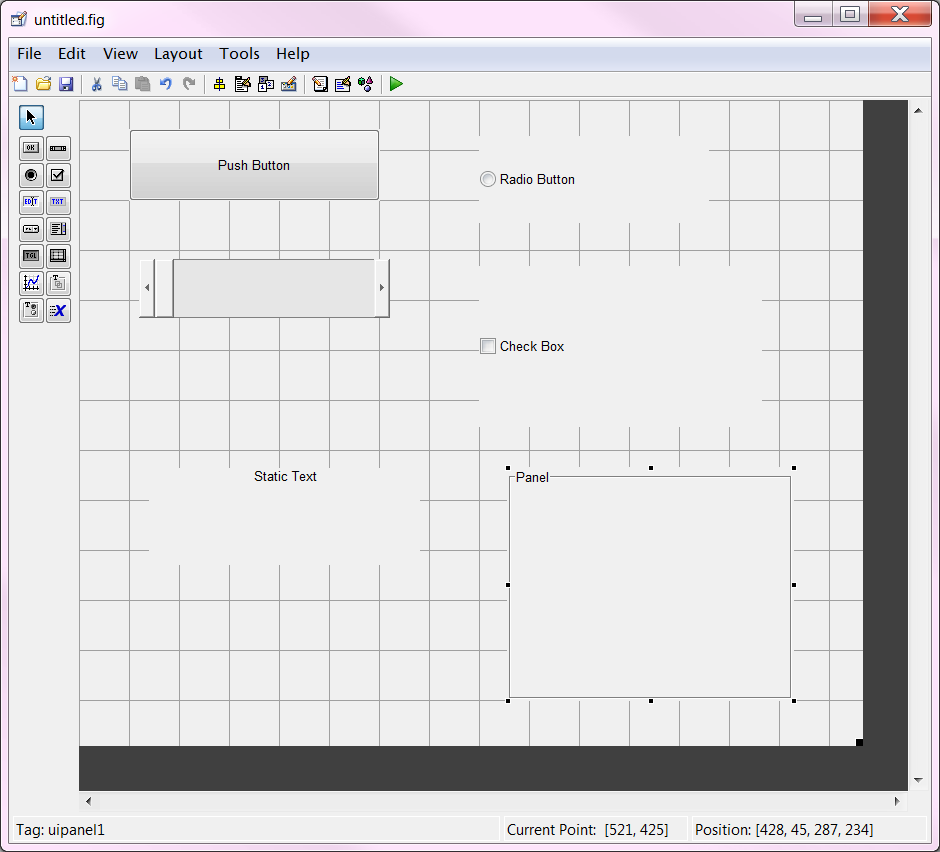Select the Toggle Button palette tool

pos(31,256)
